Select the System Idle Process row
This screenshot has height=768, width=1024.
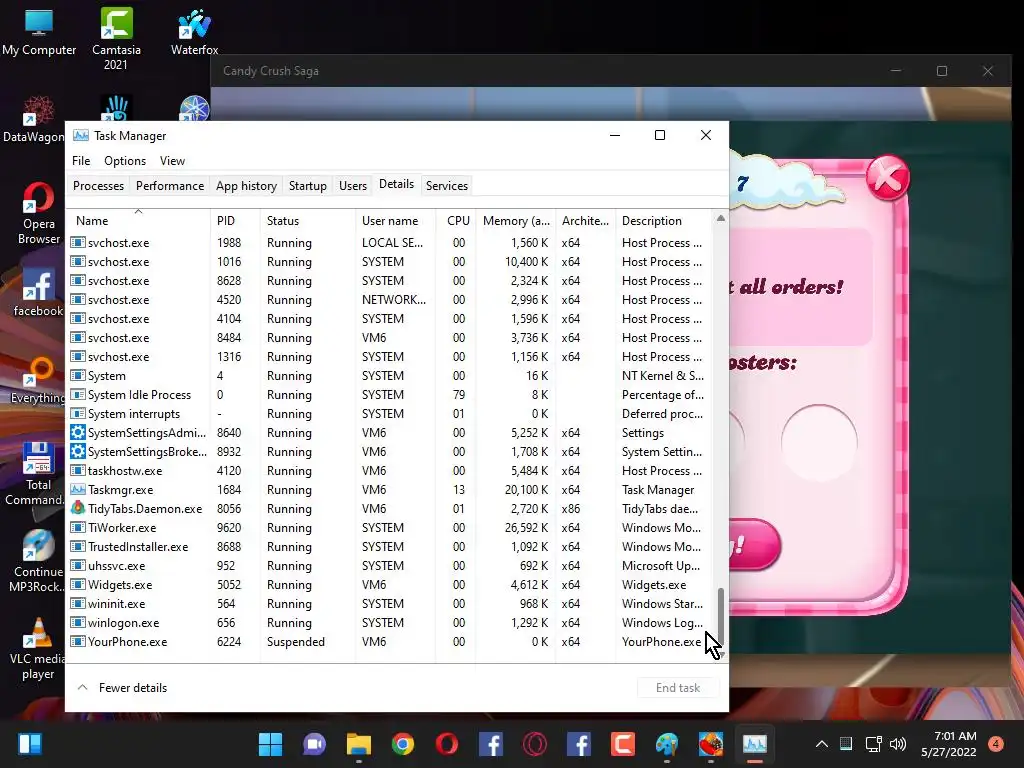(390, 394)
